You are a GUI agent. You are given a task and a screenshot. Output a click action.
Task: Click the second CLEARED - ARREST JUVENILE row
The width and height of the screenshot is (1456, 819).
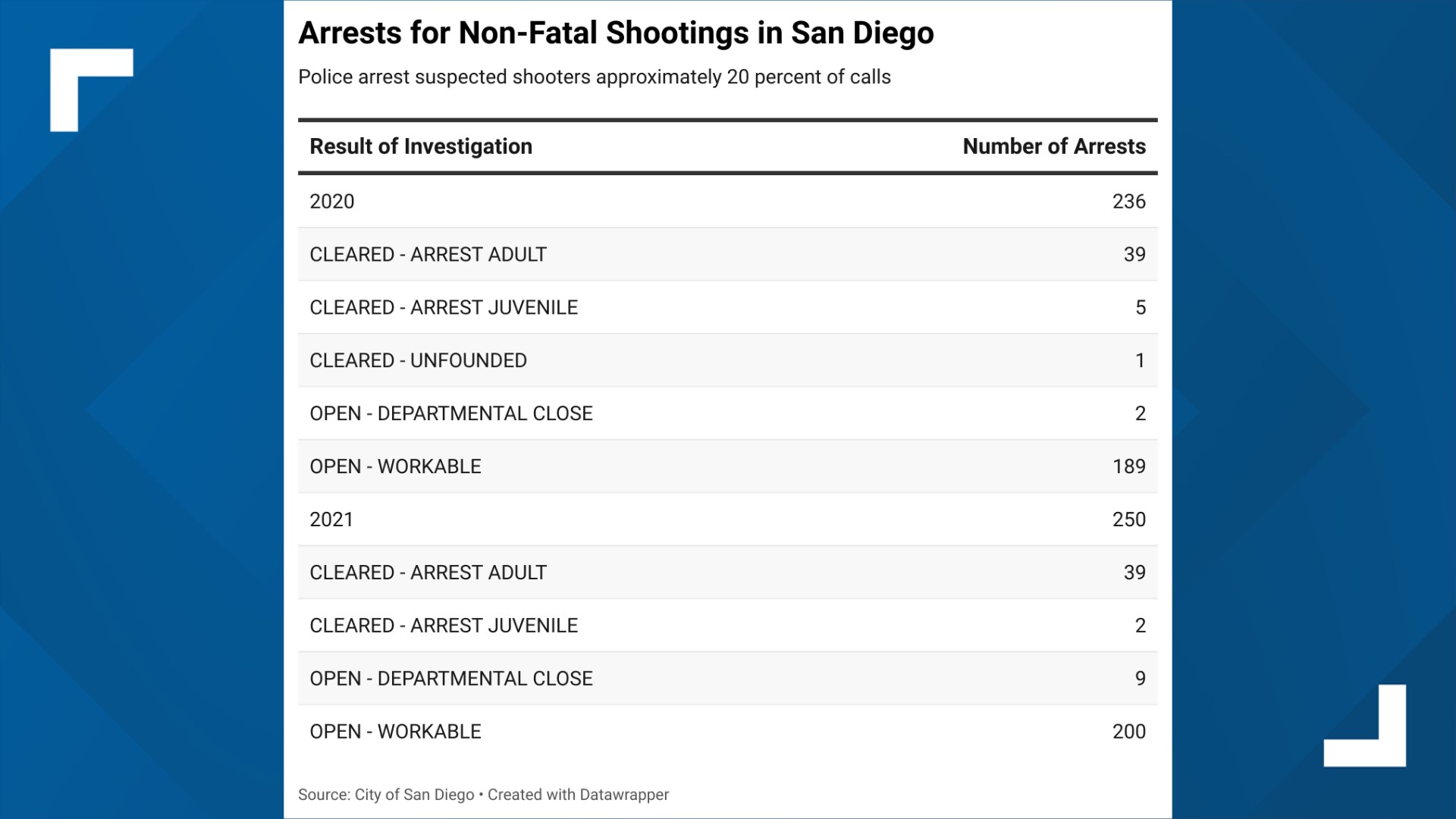pyautogui.click(x=728, y=626)
